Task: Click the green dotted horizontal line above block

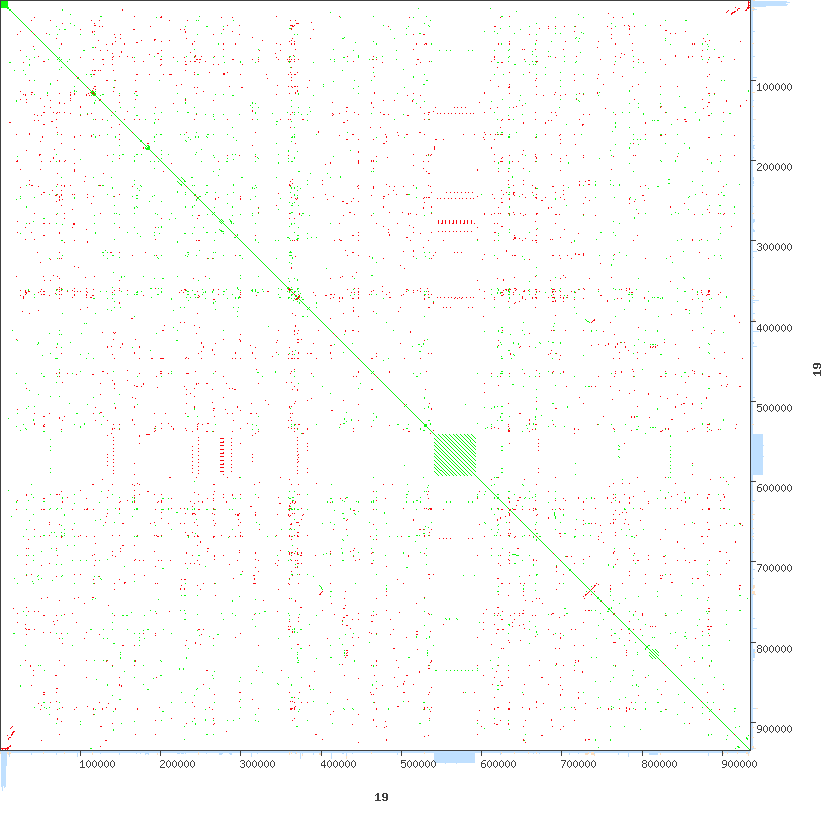Action: click(x=455, y=110)
